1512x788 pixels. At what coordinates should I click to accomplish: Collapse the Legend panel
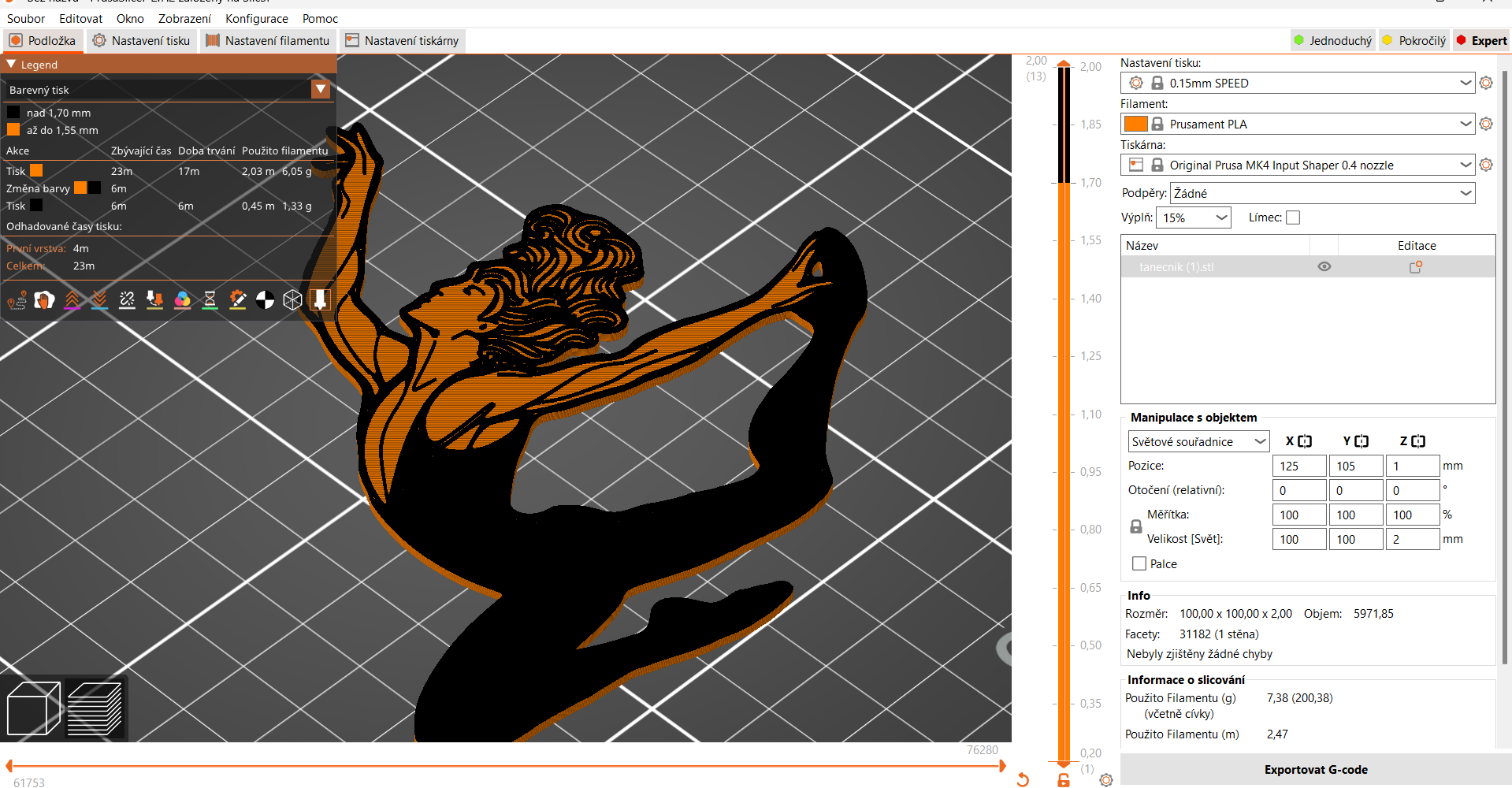tap(12, 65)
